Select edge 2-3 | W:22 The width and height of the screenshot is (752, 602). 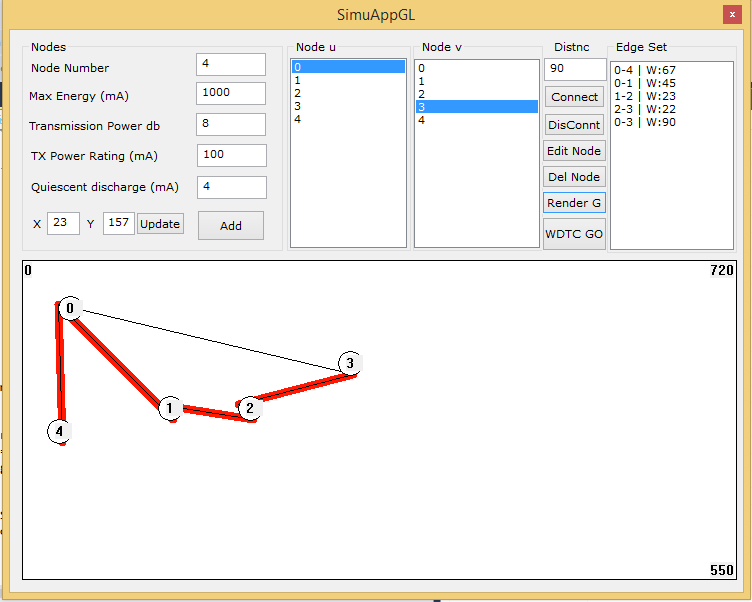[645, 109]
